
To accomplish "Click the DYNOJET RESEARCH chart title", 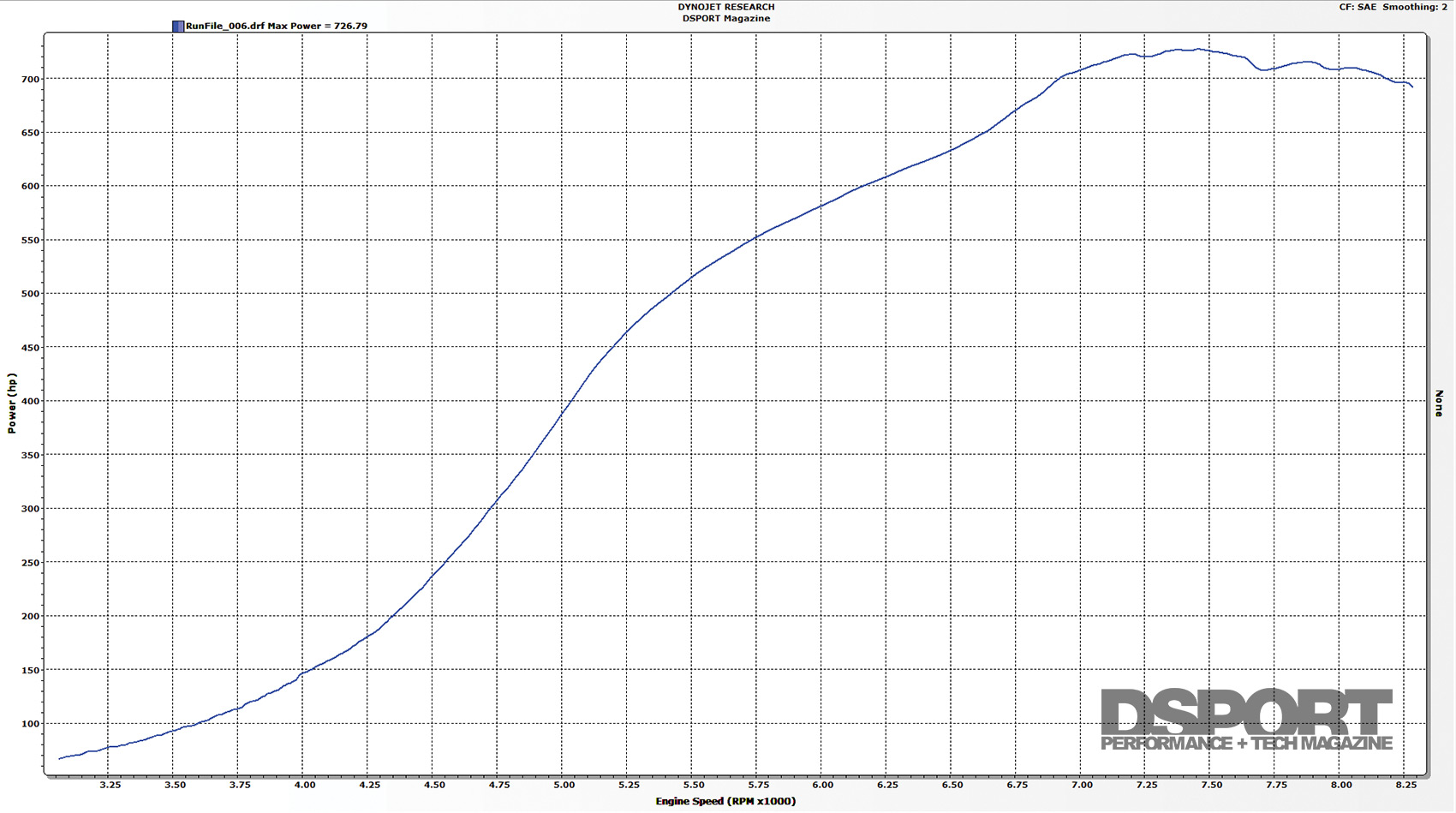I will [x=725, y=7].
